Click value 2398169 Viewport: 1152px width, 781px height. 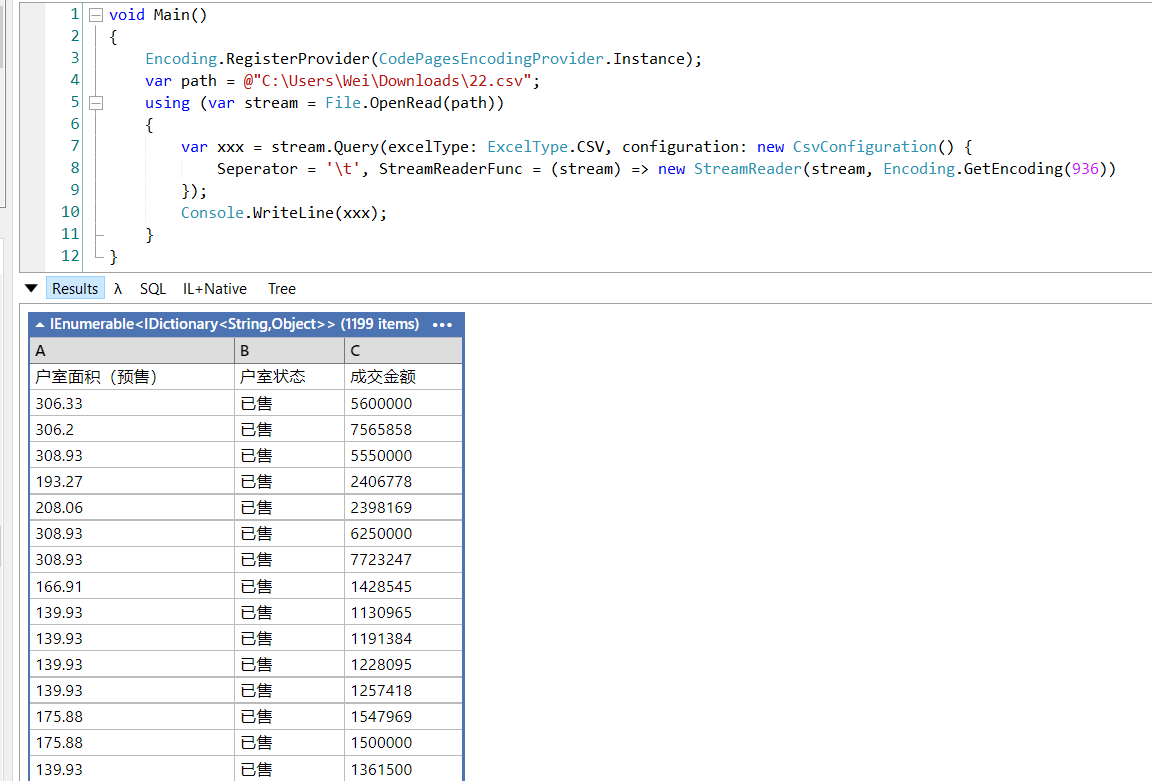click(381, 508)
